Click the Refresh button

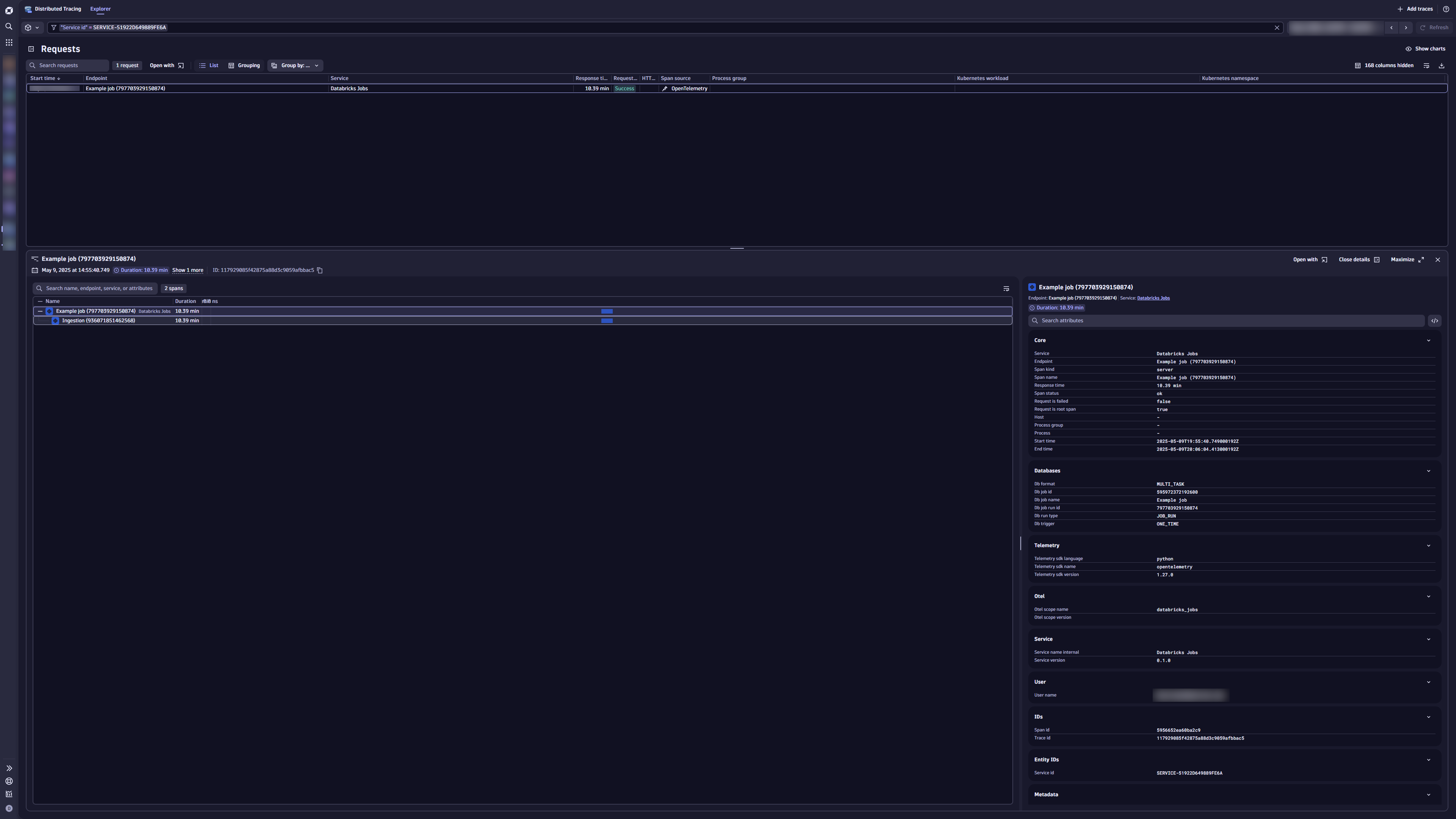(x=1434, y=28)
